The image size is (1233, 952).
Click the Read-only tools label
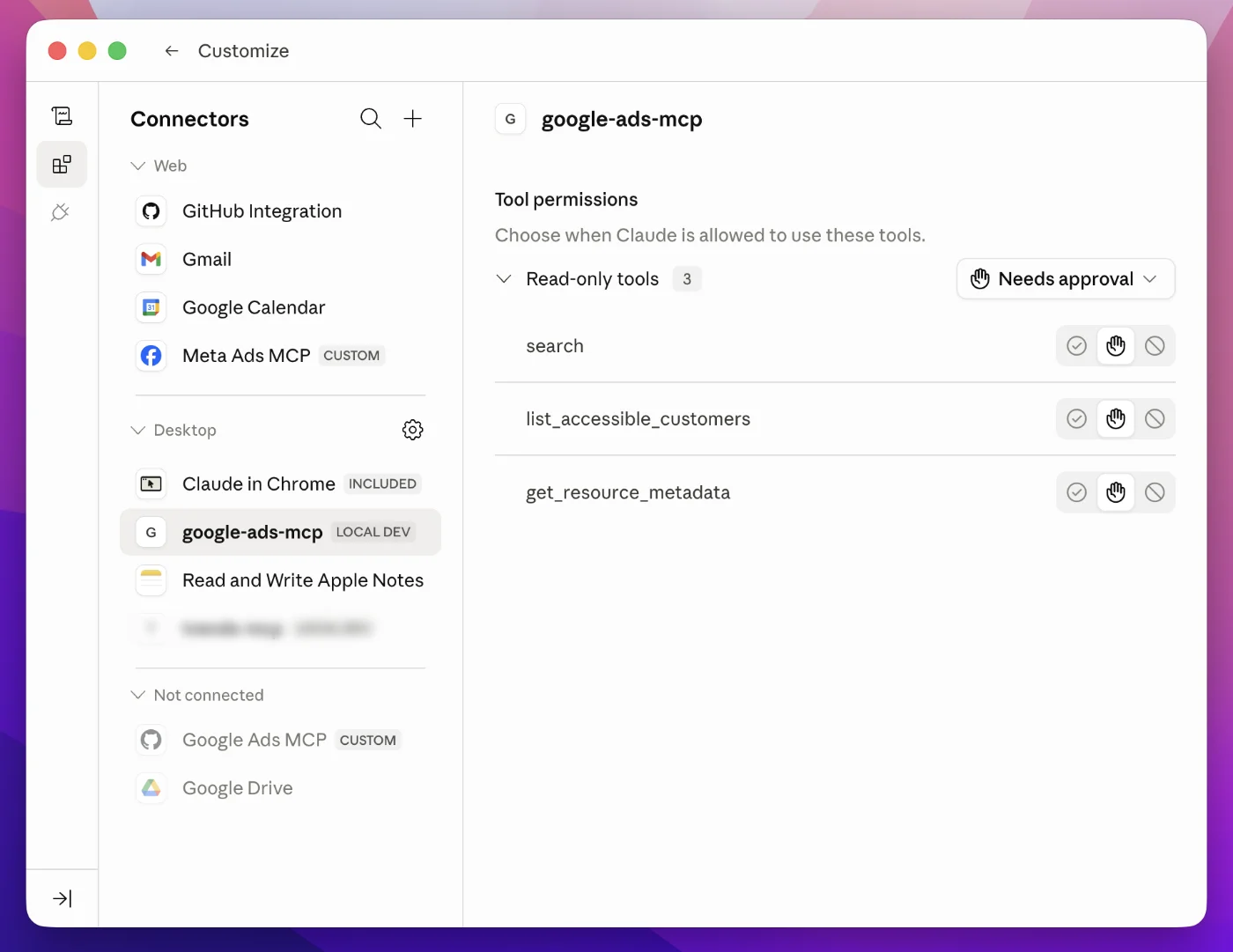pyautogui.click(x=592, y=279)
